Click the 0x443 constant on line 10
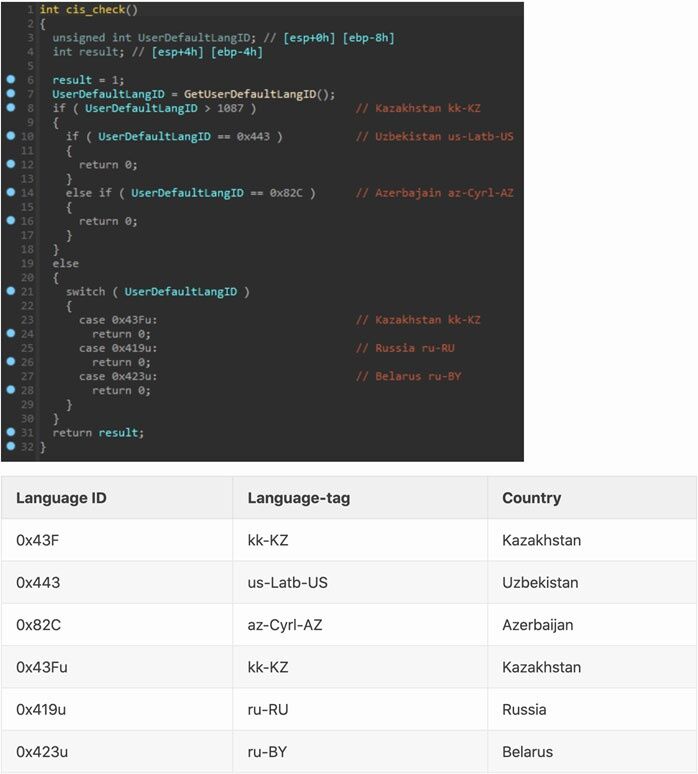Image resolution: width=698 pixels, height=774 pixels. coord(253,136)
